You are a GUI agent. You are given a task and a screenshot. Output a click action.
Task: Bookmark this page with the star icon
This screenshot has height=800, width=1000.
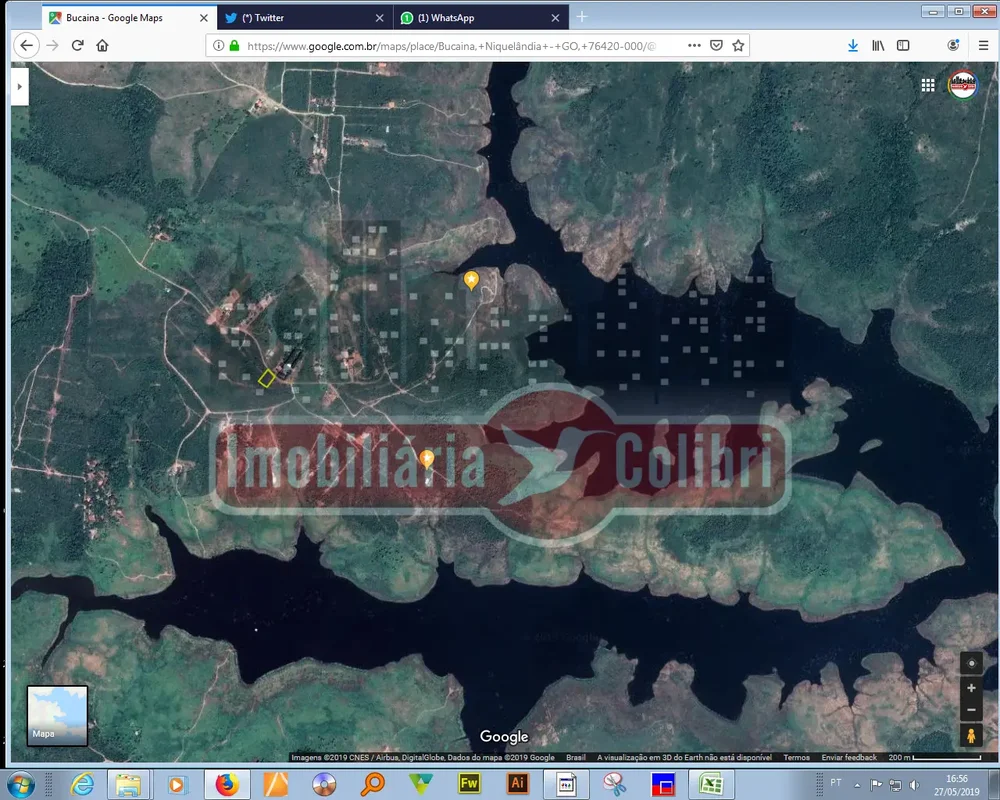738,45
